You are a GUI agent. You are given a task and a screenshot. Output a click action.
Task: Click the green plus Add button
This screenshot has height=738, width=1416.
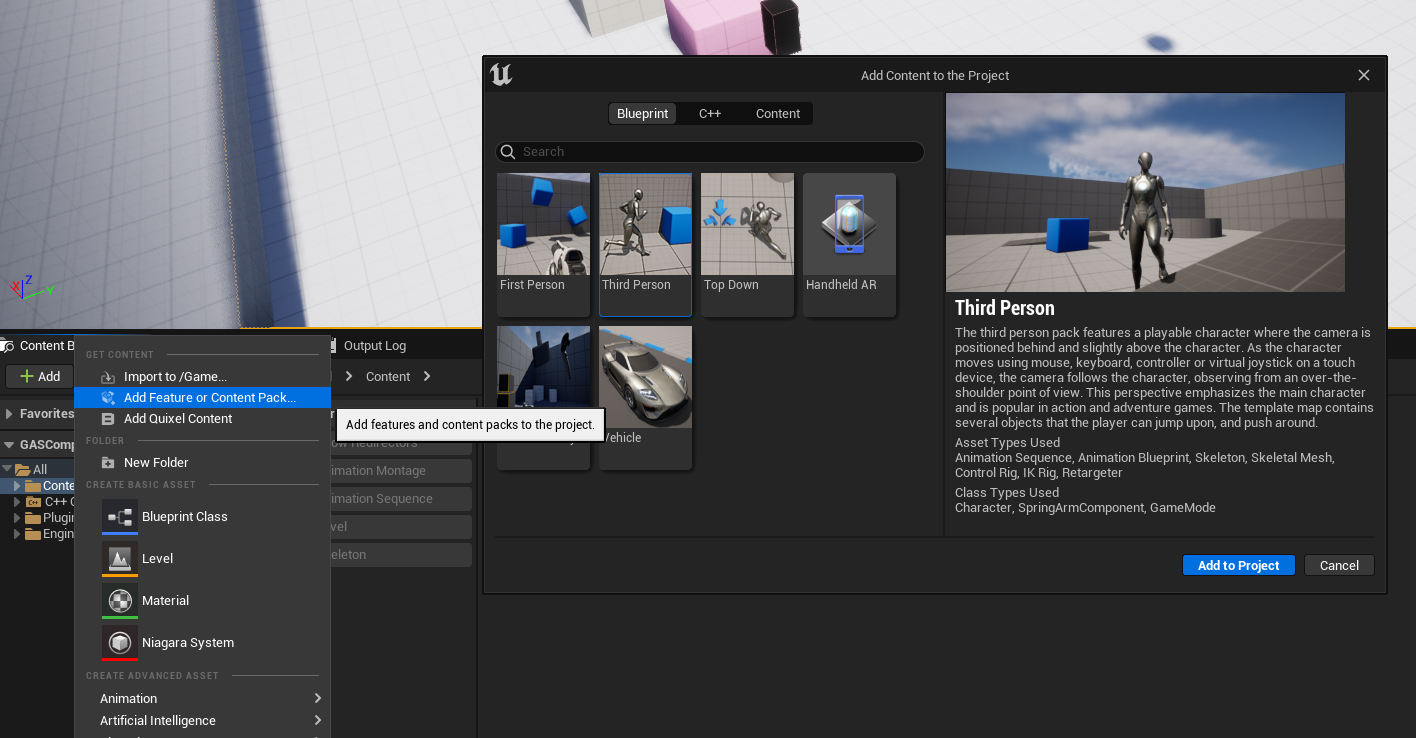pos(40,376)
